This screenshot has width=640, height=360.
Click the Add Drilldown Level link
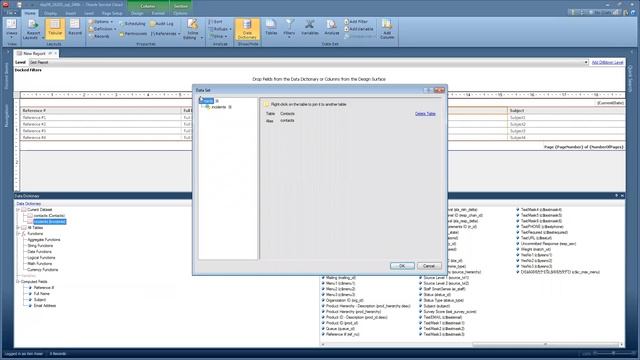pos(607,62)
